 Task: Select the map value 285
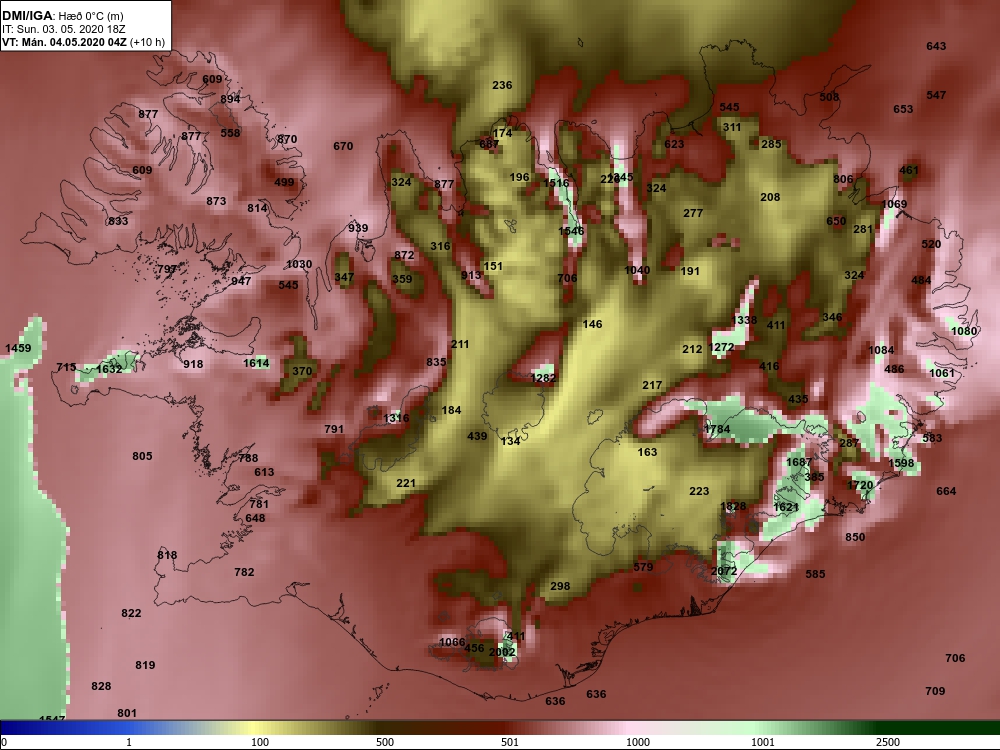tap(771, 144)
